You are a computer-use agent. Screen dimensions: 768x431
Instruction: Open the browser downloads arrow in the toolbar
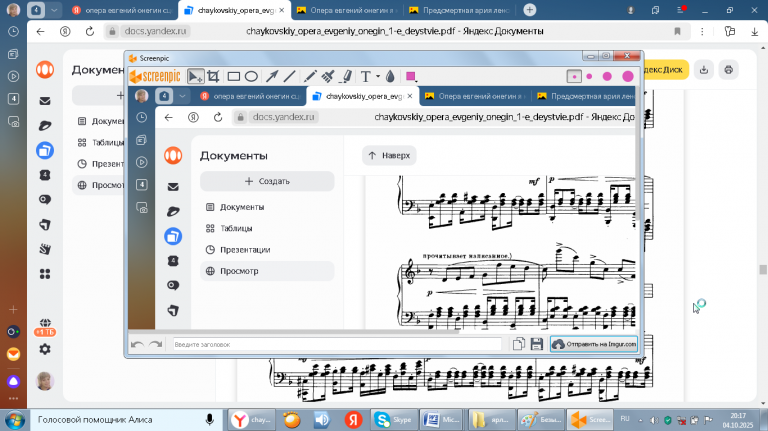click(754, 31)
